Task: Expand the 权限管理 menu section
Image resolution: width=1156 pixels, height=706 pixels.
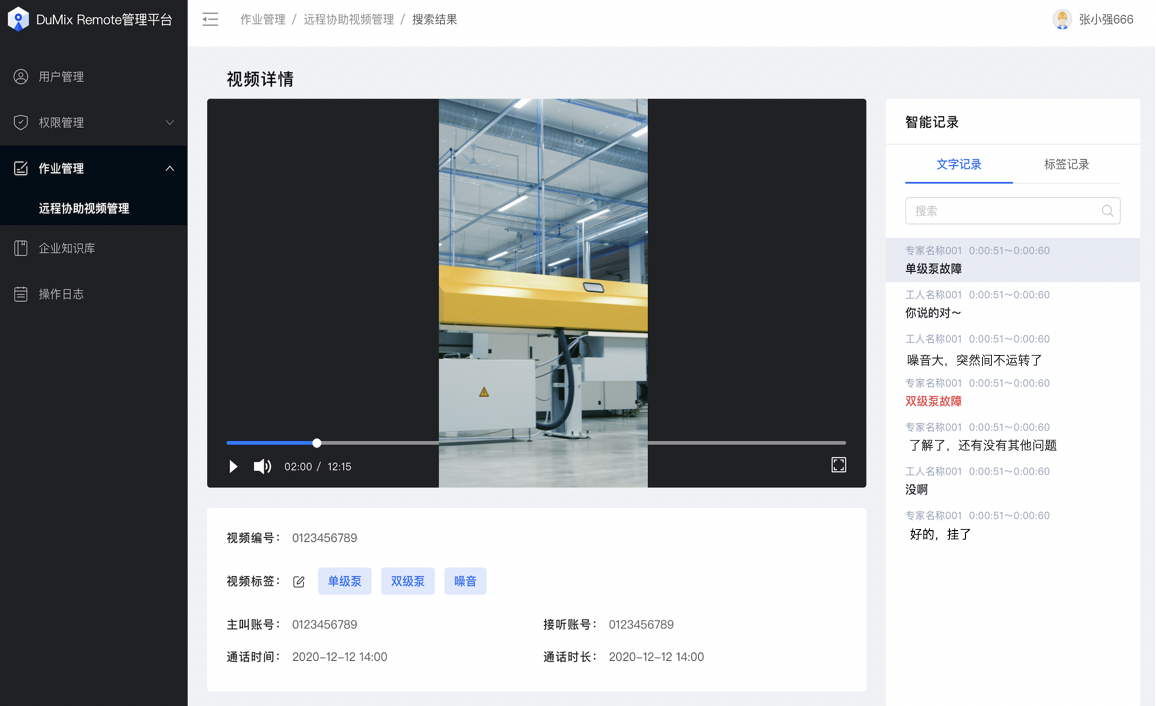Action: pyautogui.click(x=169, y=122)
